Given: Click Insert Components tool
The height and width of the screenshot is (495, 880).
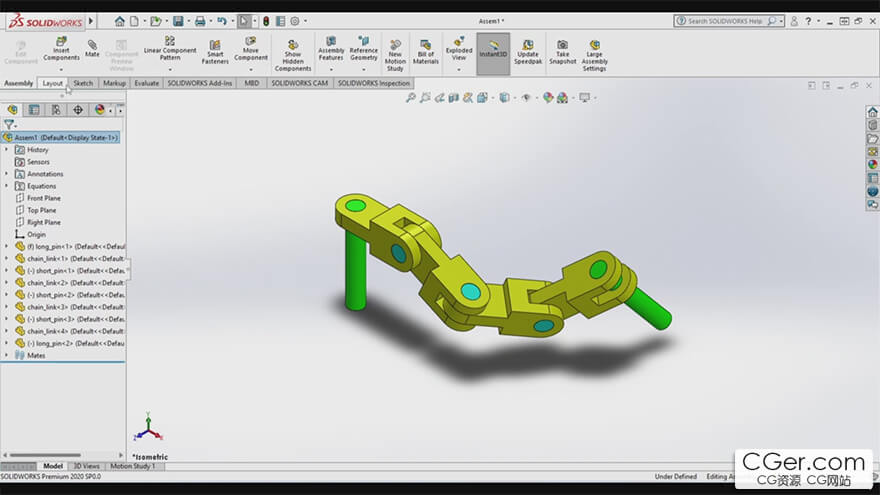Looking at the screenshot, I should tap(61, 49).
